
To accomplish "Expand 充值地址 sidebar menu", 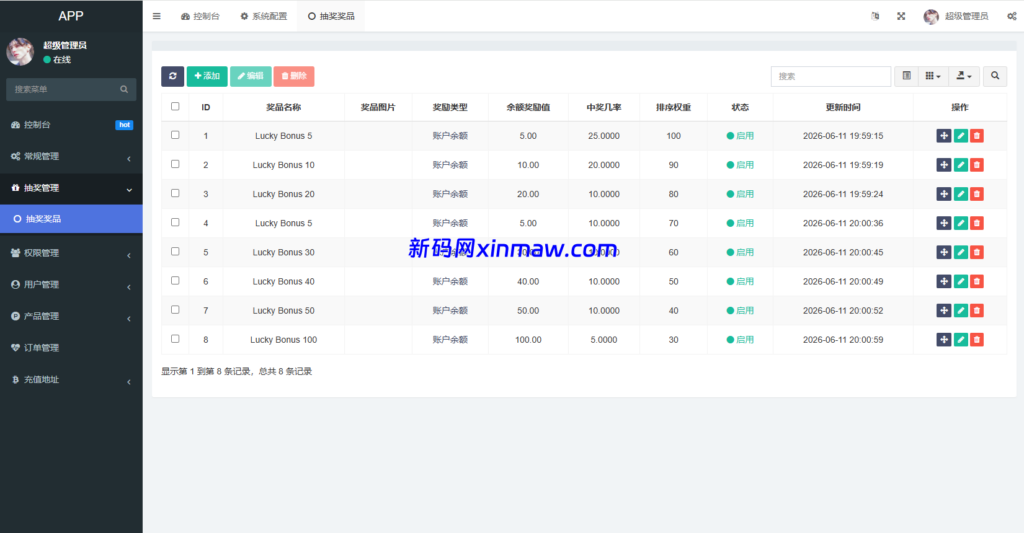I will 71,380.
